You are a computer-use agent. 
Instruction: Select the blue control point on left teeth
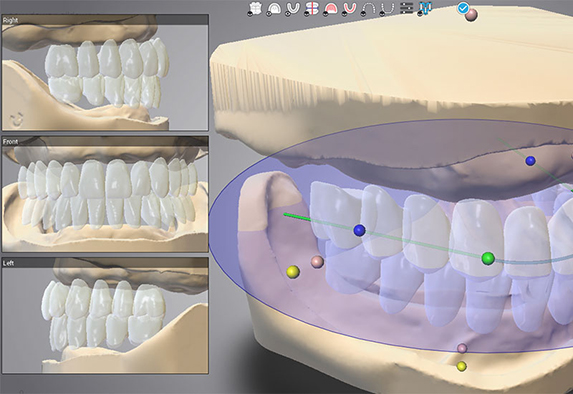click(x=359, y=230)
